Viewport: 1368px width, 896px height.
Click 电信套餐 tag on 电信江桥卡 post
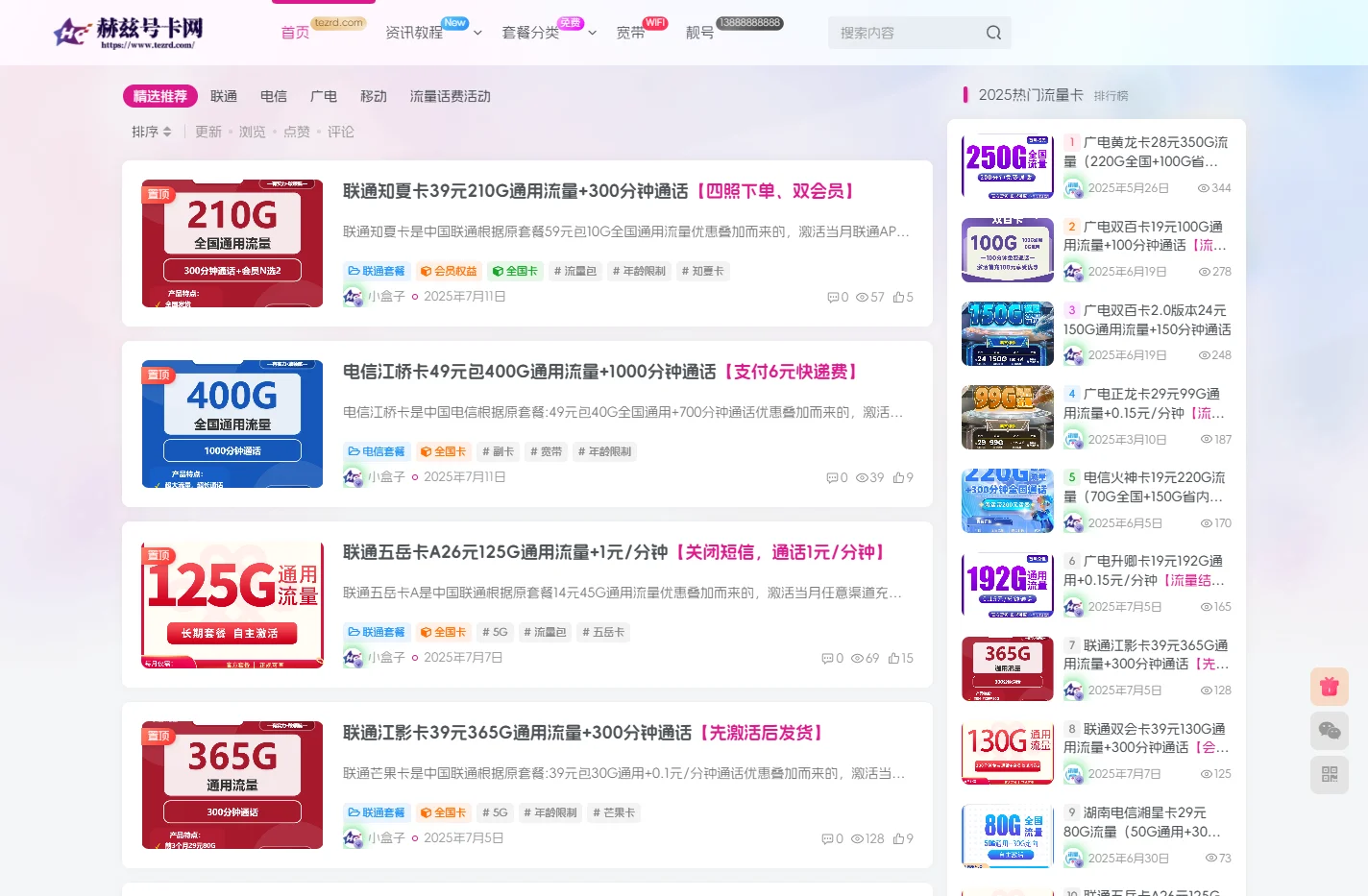tap(377, 451)
